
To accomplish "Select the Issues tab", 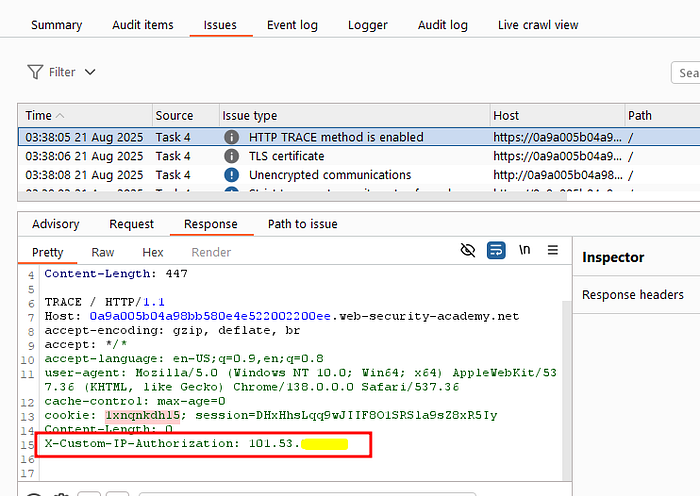I will (220, 25).
